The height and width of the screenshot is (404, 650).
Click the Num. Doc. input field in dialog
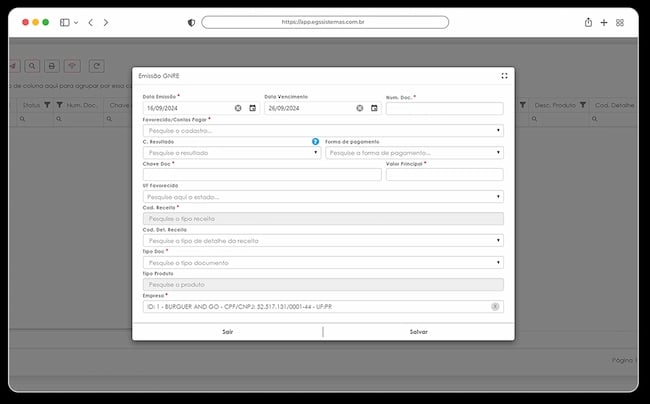coord(445,109)
